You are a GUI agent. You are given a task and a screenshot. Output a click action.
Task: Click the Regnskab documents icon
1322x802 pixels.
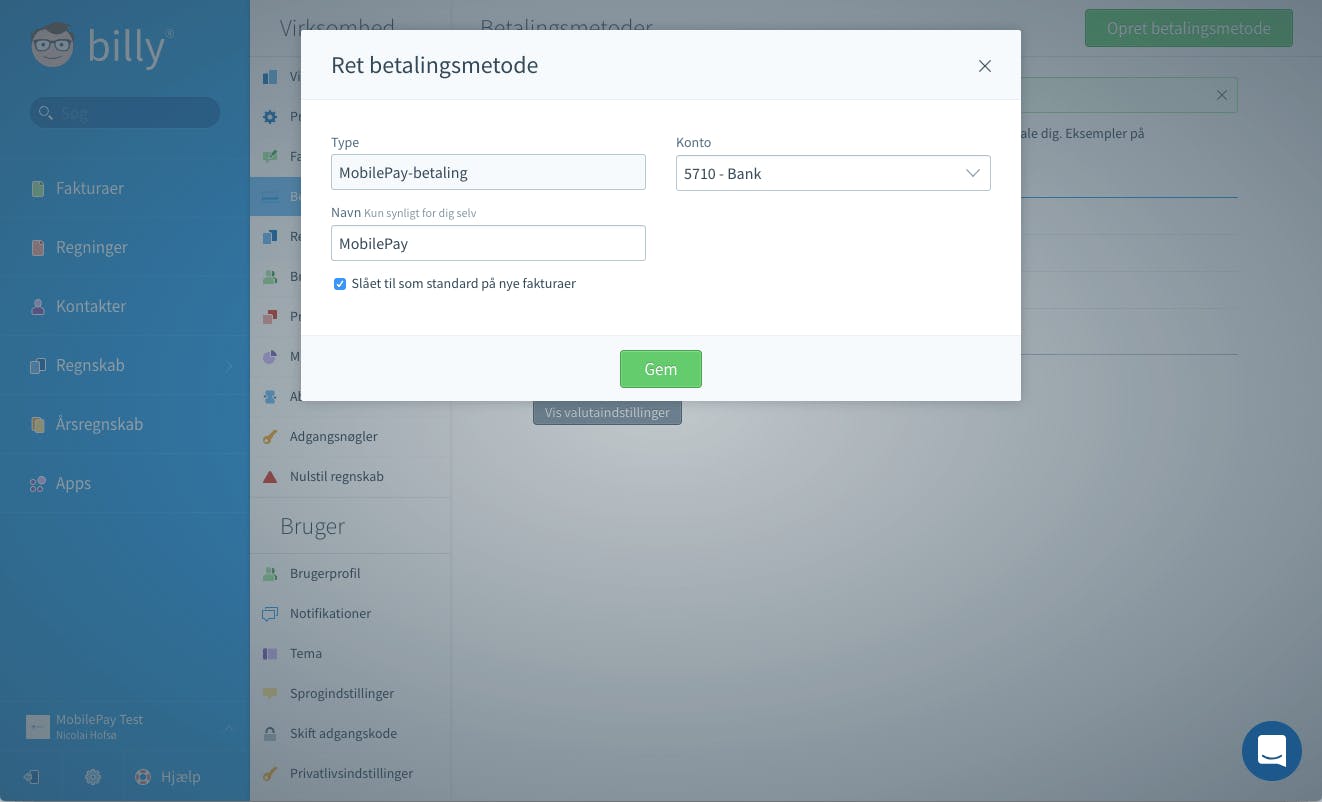pos(38,365)
